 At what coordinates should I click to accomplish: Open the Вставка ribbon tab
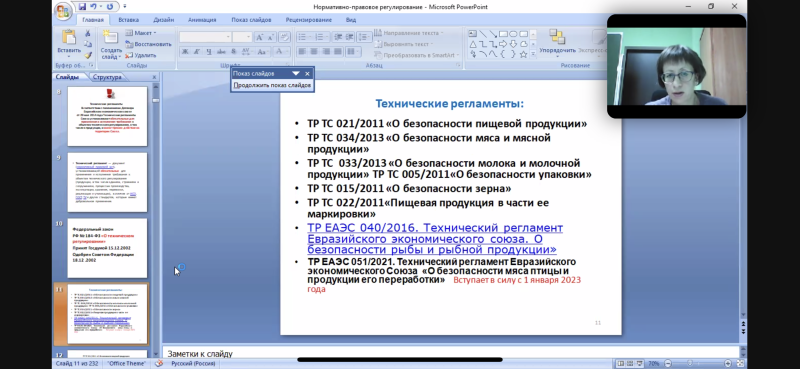pyautogui.click(x=129, y=20)
